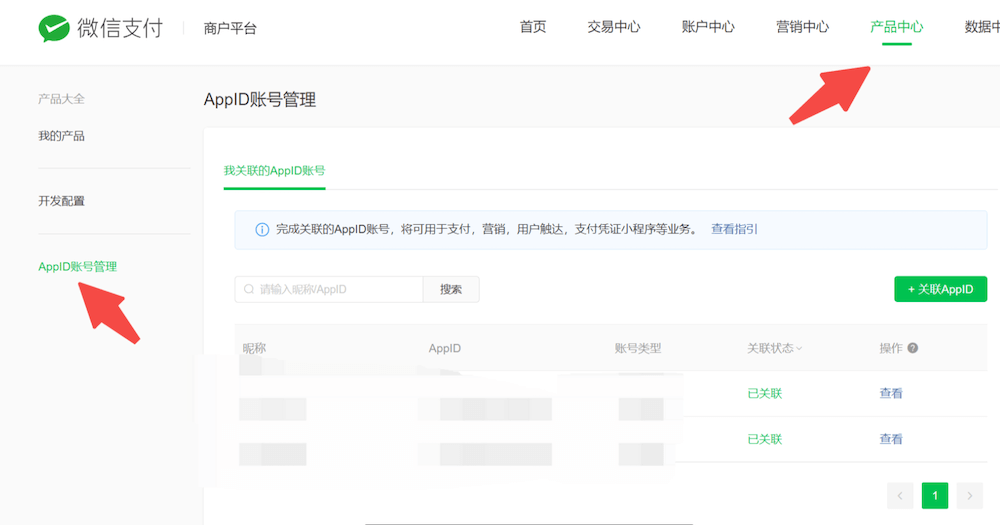Viewport: 1000px width, 525px height.
Task: Select the 产品中心 menu item
Action: point(896,27)
